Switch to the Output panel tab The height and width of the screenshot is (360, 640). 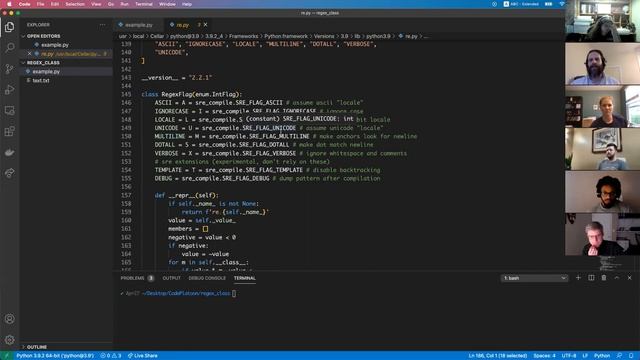coord(171,278)
